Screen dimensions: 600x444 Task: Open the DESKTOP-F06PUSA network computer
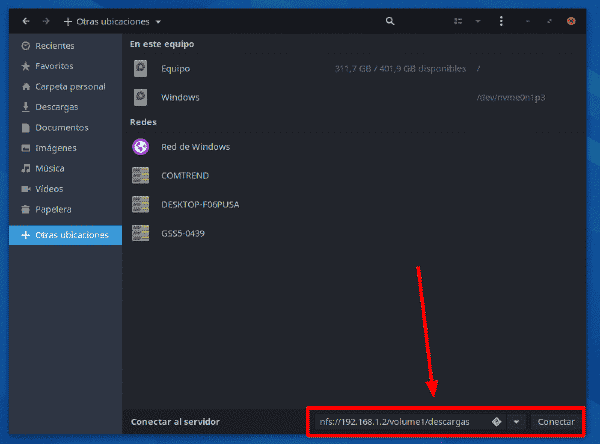(355, 205)
